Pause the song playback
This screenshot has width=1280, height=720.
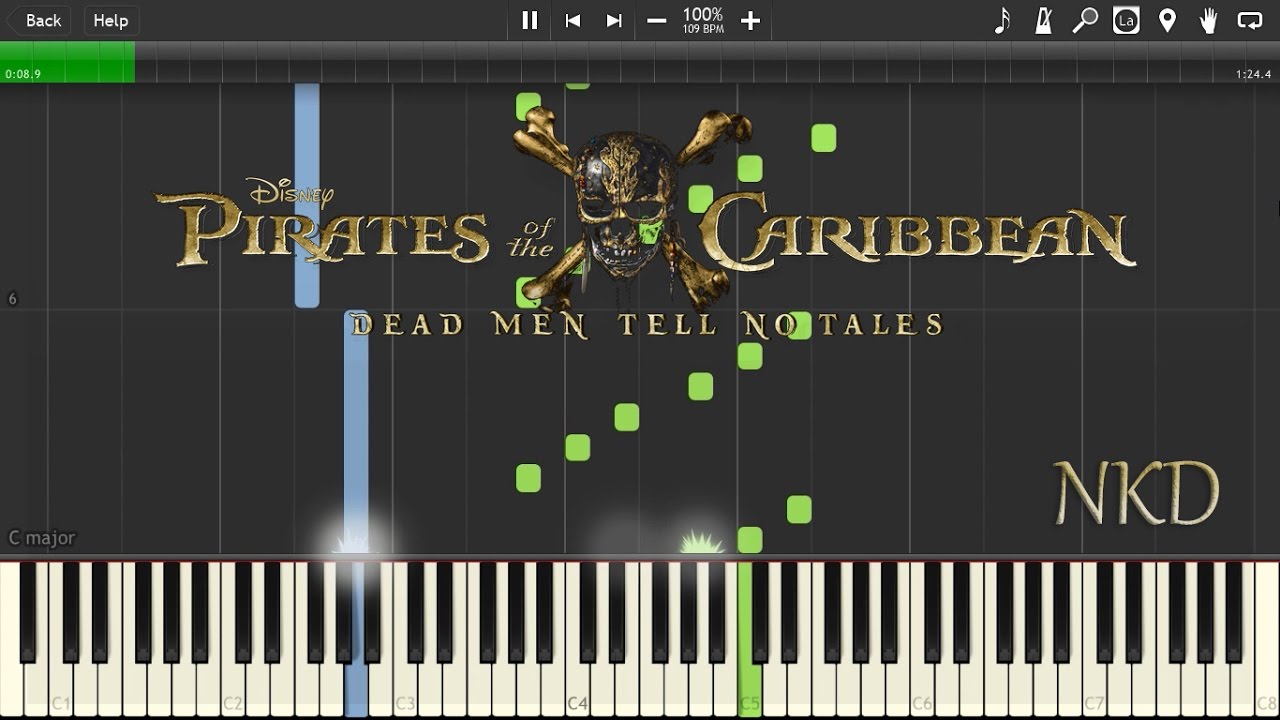click(530, 20)
